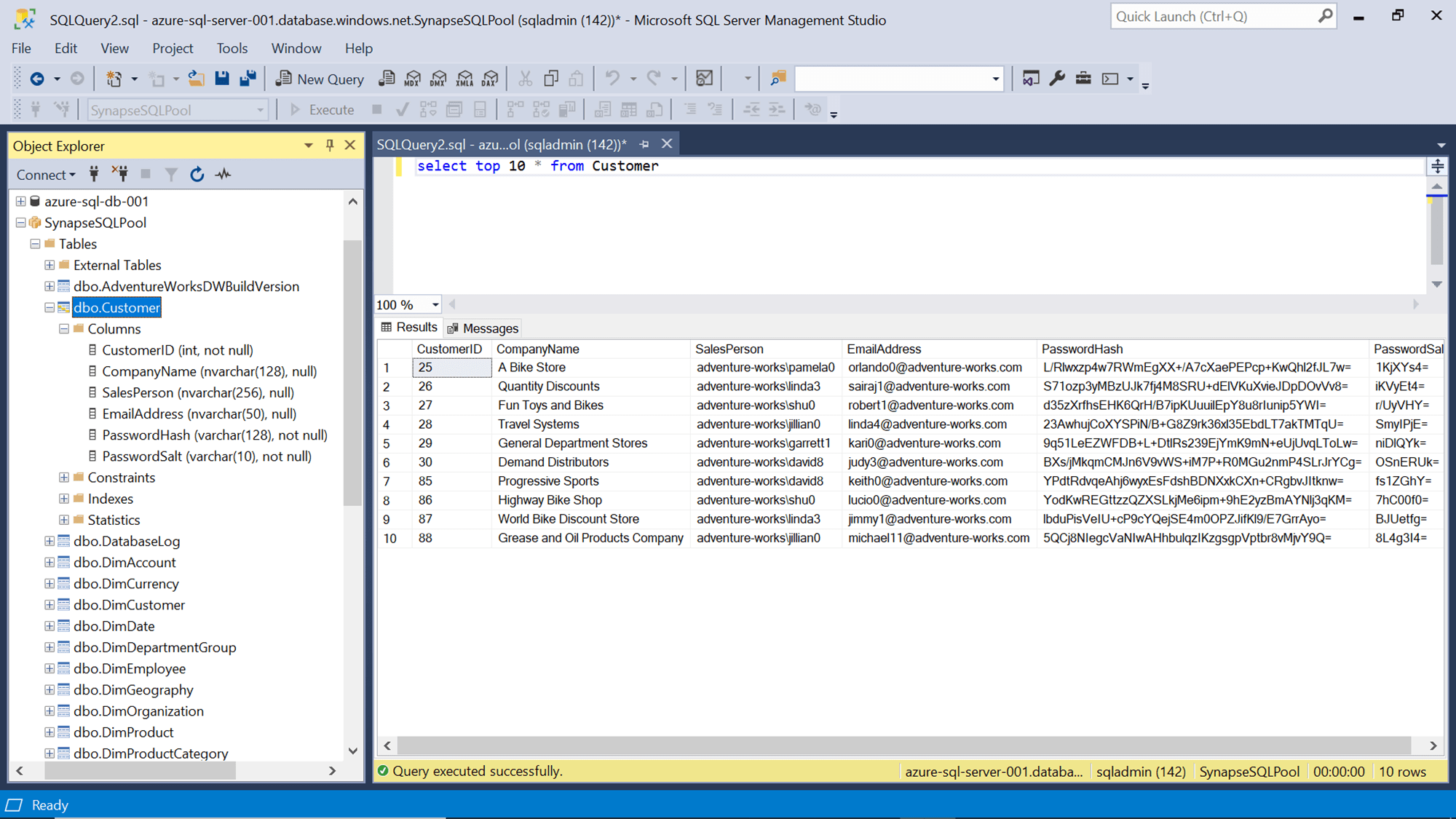The height and width of the screenshot is (819, 1456).
Task: Open the zoom percentage dropdown
Action: [435, 304]
